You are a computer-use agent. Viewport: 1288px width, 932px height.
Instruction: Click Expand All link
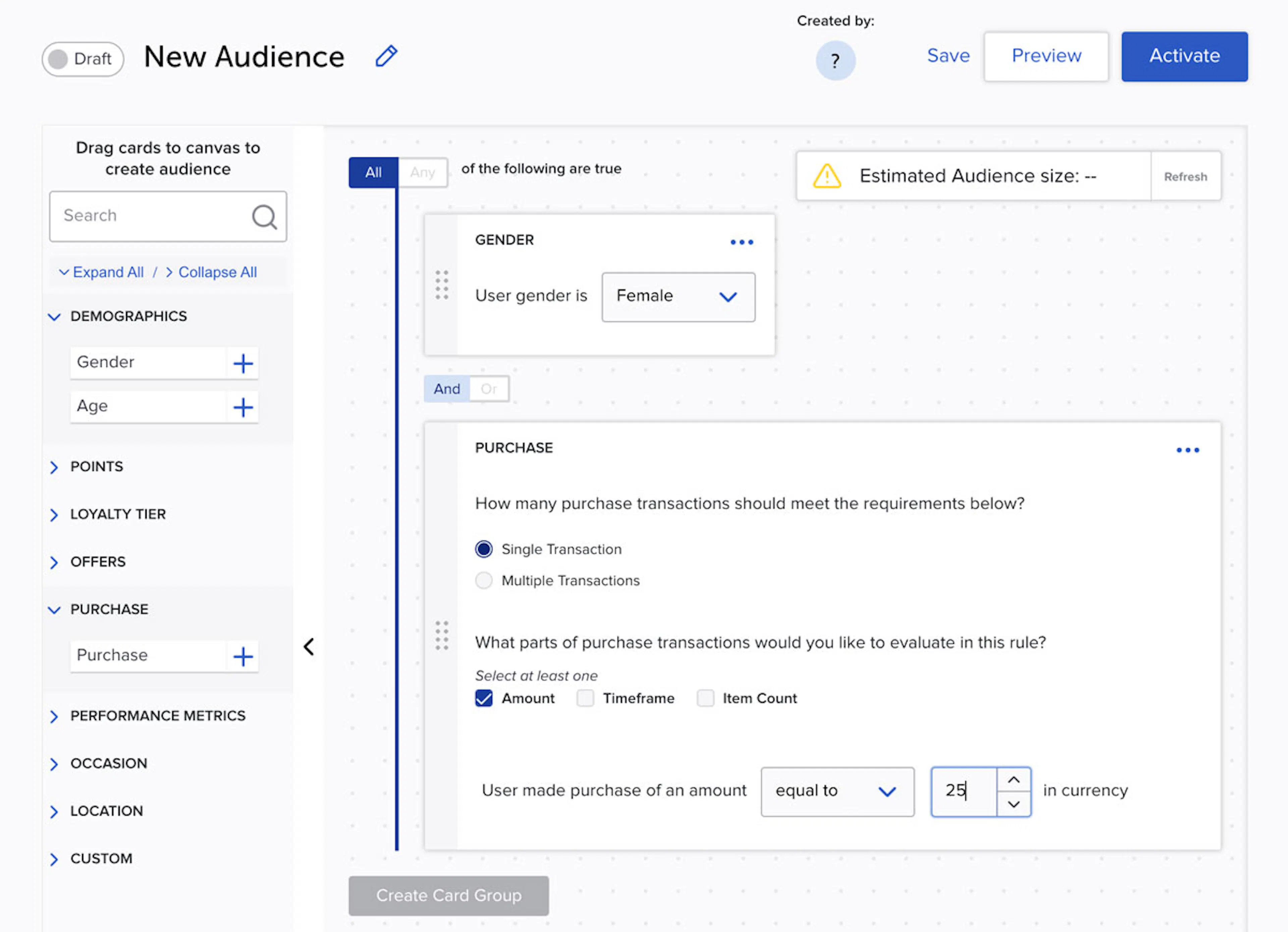click(102, 273)
